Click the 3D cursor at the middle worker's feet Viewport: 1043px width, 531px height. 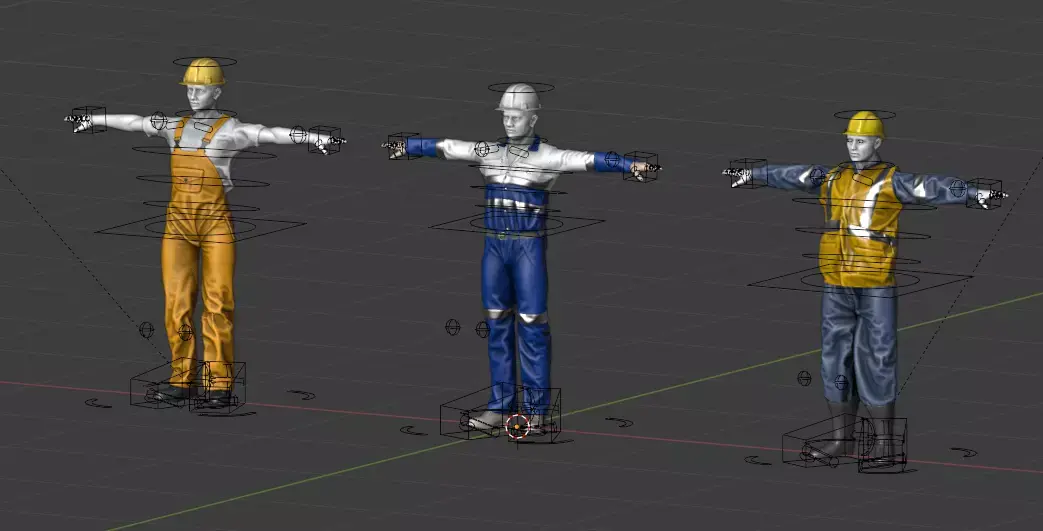point(518,427)
